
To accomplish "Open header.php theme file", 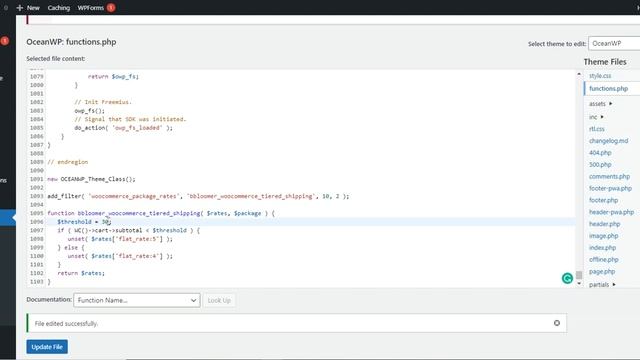I will coord(604,224).
